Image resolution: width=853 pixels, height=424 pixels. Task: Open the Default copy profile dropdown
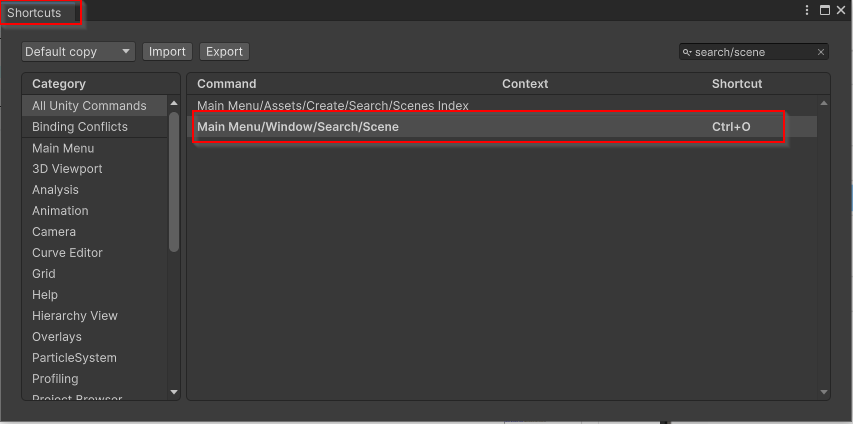78,52
